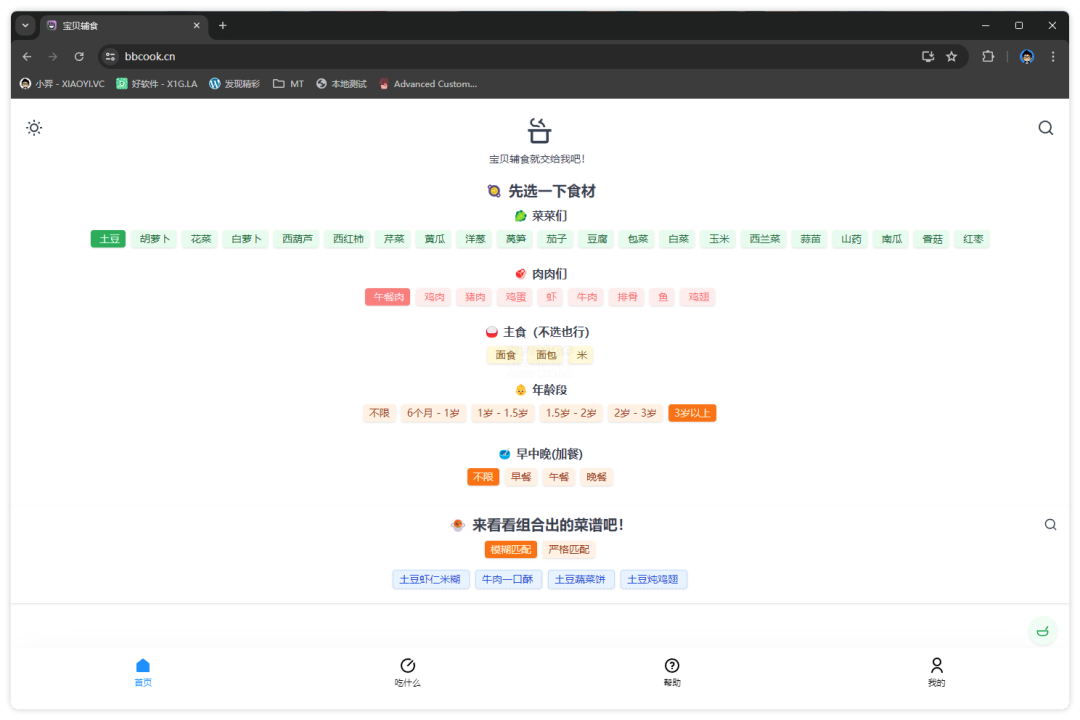Viewport: 1080px width, 720px height.
Task: Open the 牛肉一口酥 recipe
Action: pyautogui.click(x=508, y=579)
